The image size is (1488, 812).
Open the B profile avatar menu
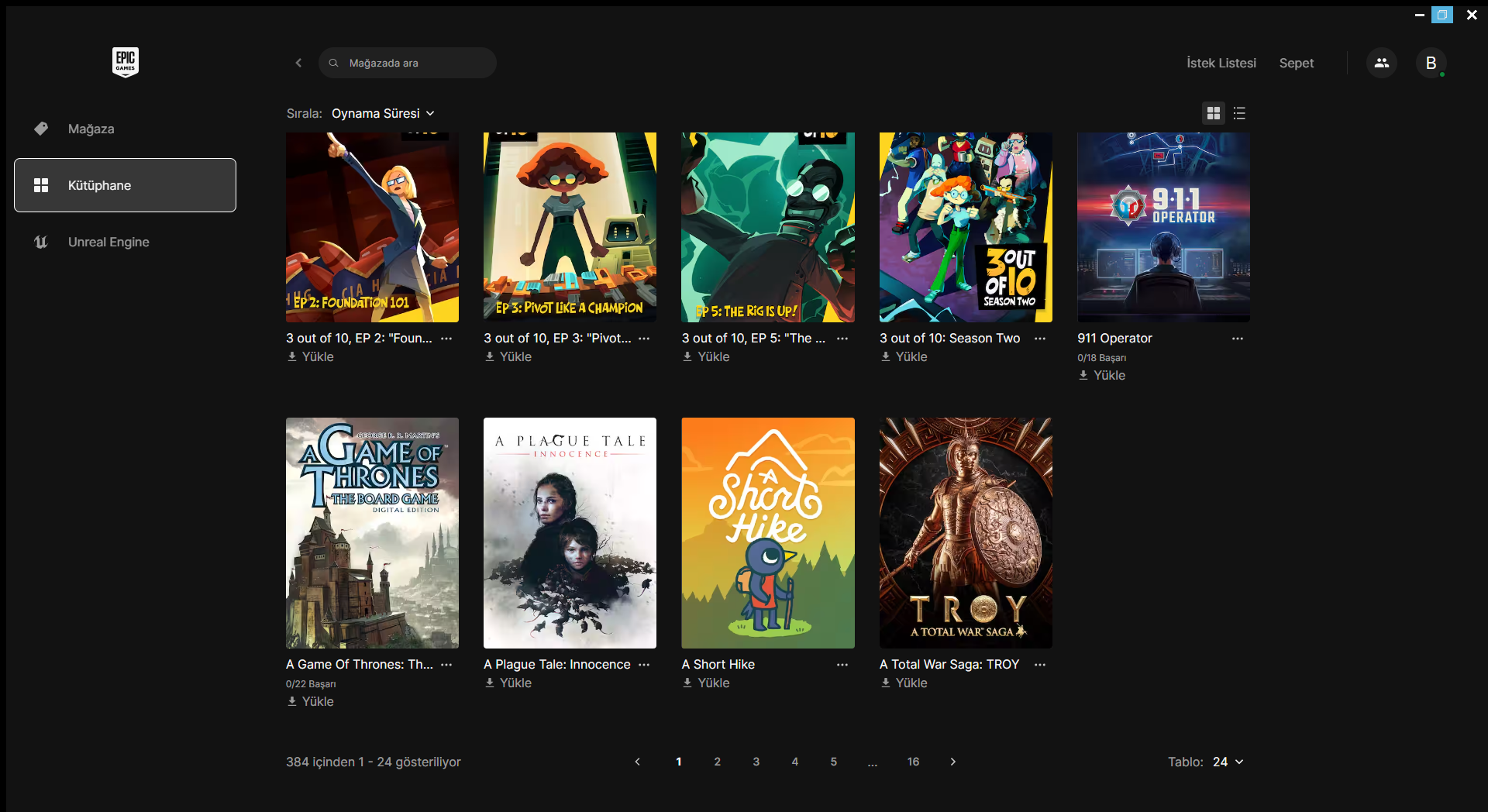click(x=1431, y=63)
